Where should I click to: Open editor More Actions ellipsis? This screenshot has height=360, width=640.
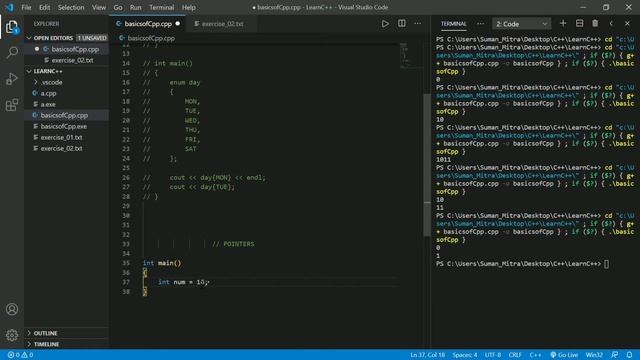coord(418,24)
